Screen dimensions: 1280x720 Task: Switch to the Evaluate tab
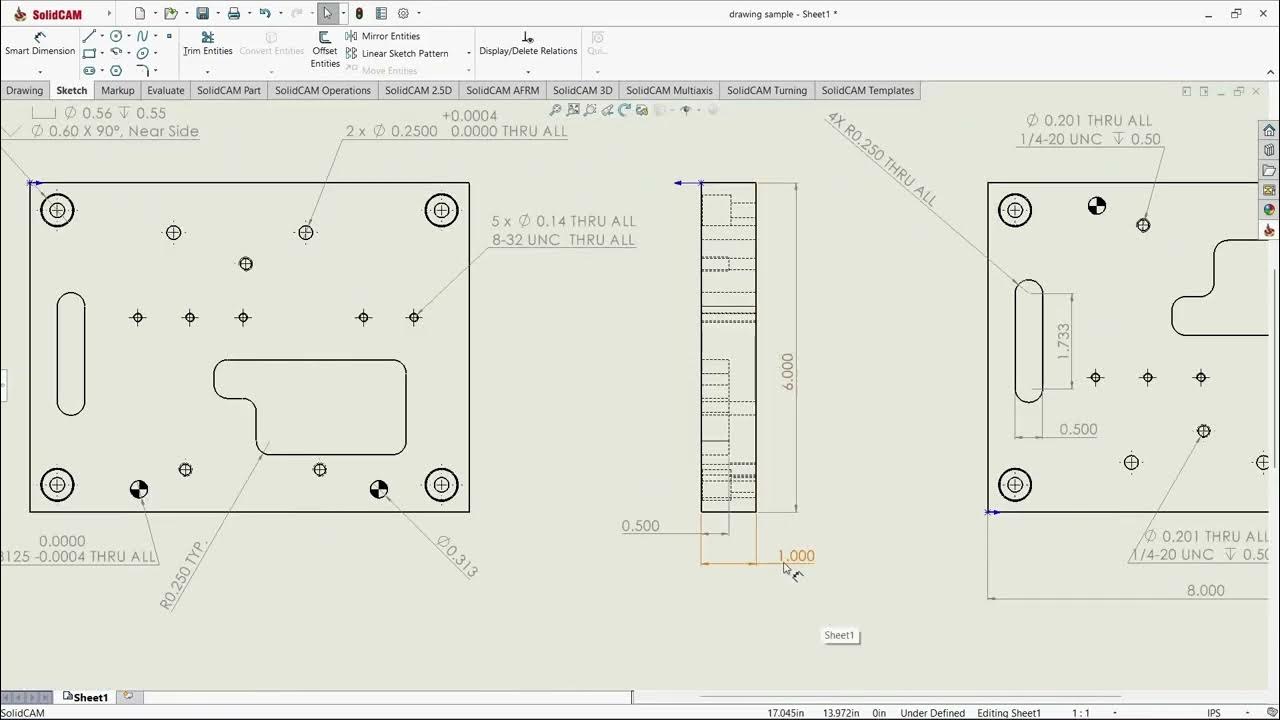coord(166,90)
